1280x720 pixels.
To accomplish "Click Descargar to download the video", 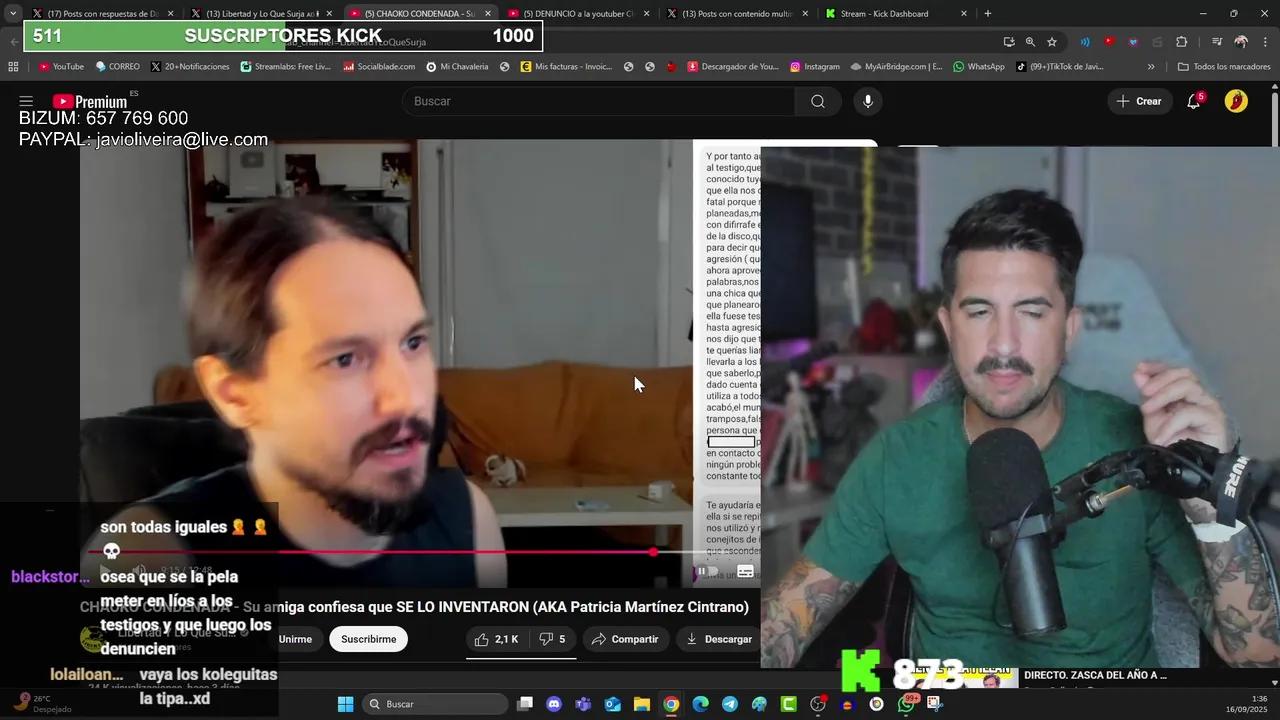I will pyautogui.click(x=718, y=639).
